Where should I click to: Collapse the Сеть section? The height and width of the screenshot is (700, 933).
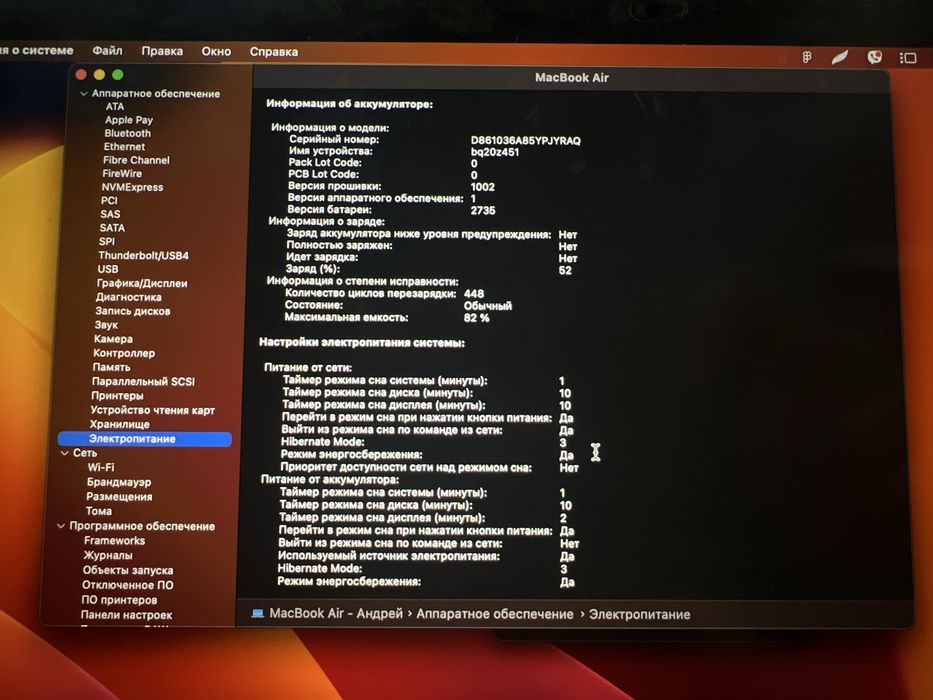pos(65,453)
